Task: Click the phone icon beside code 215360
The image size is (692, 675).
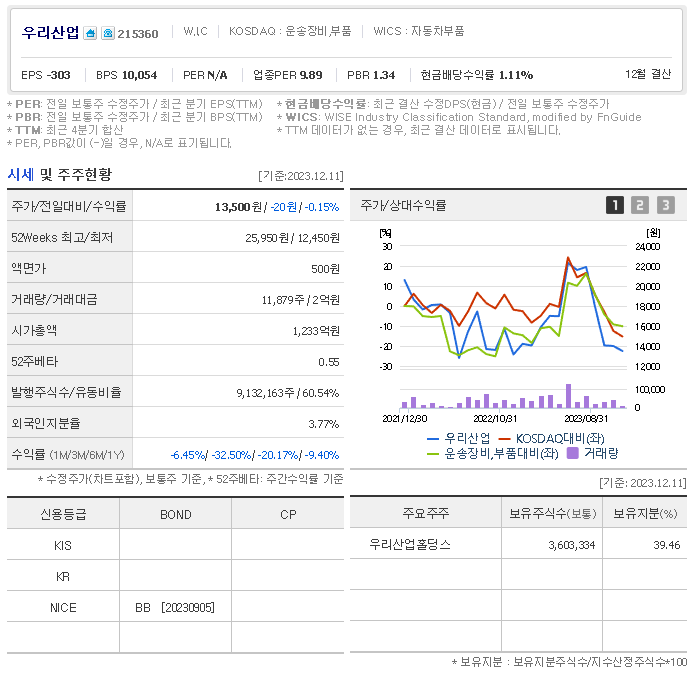Action: pos(108,33)
